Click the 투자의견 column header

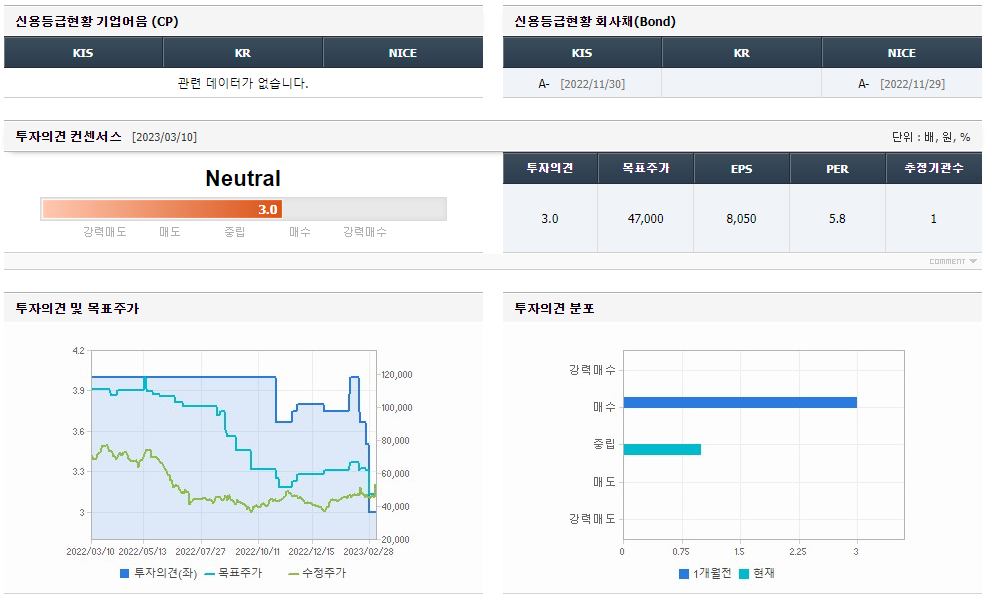click(x=550, y=168)
